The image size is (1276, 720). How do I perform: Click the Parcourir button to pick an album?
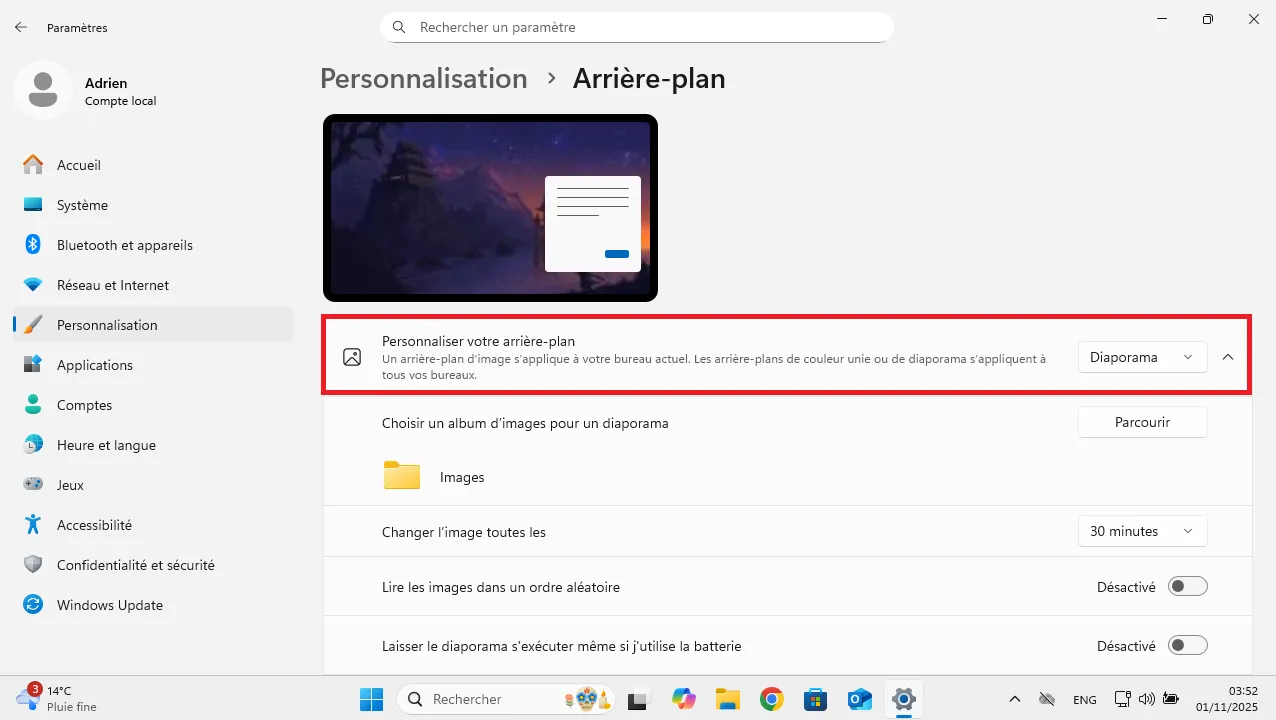[1142, 422]
